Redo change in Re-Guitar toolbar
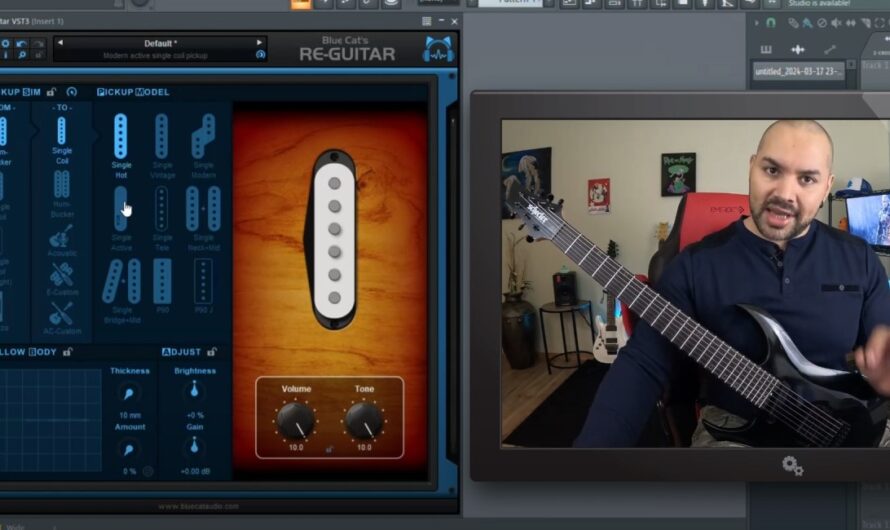 [38, 44]
